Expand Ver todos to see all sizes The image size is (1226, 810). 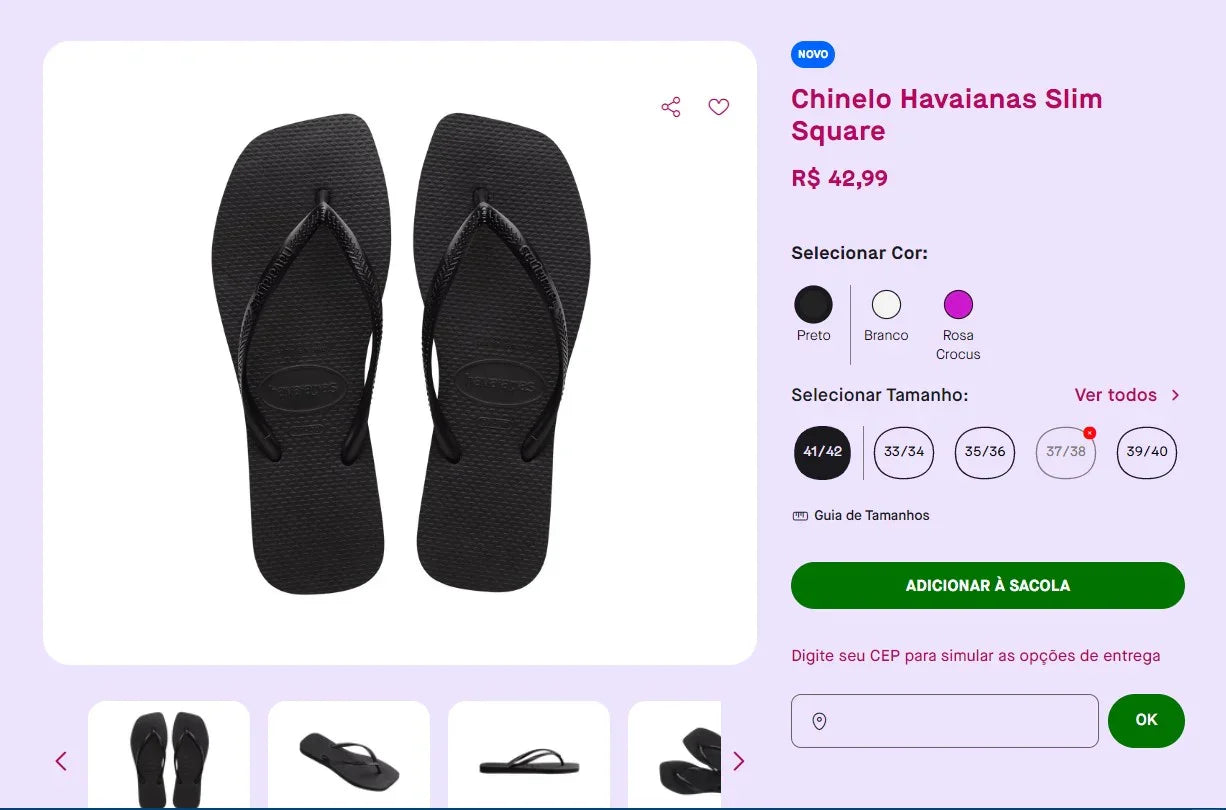pos(1115,395)
